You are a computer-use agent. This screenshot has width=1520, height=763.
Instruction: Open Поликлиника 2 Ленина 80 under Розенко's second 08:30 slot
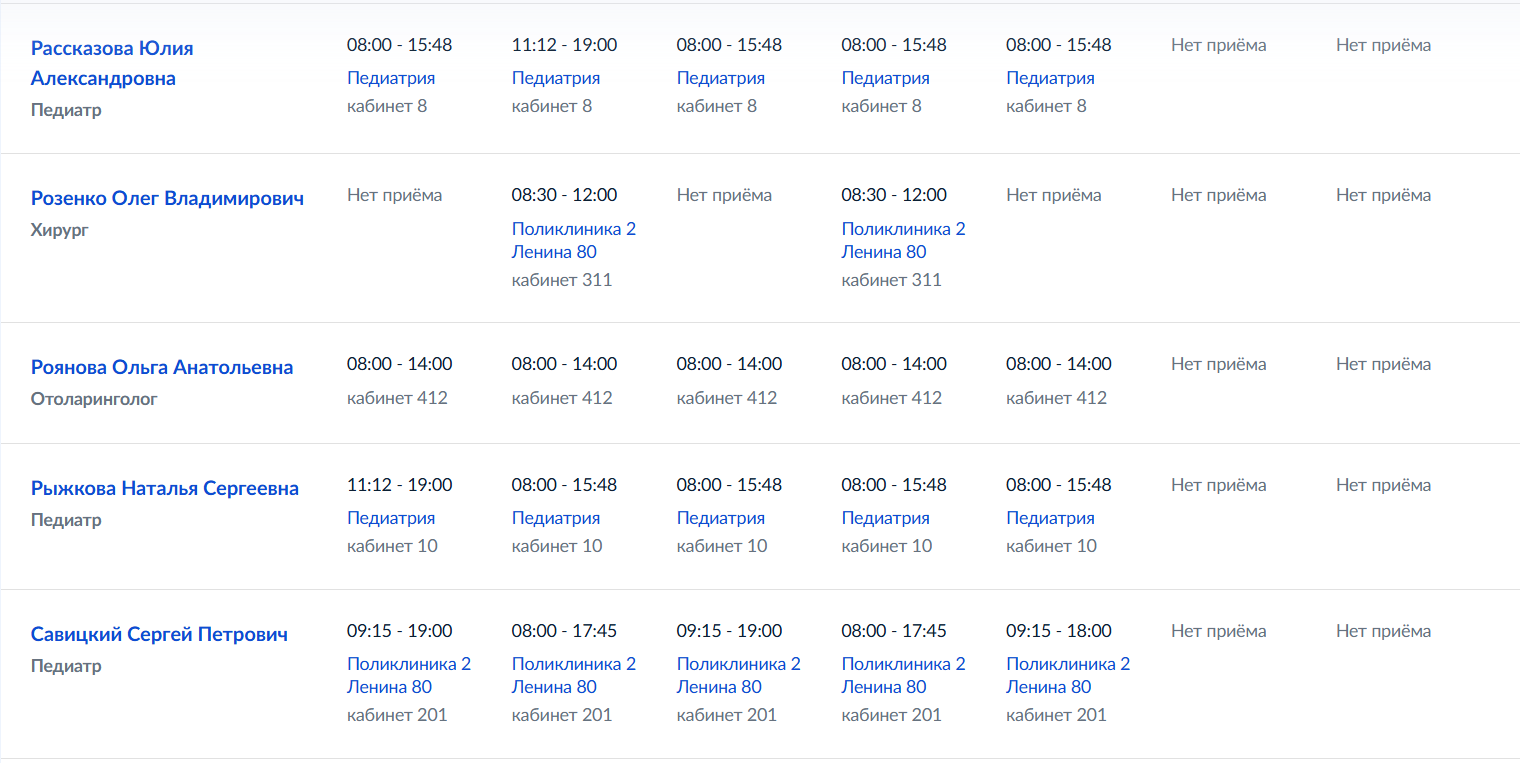point(904,240)
